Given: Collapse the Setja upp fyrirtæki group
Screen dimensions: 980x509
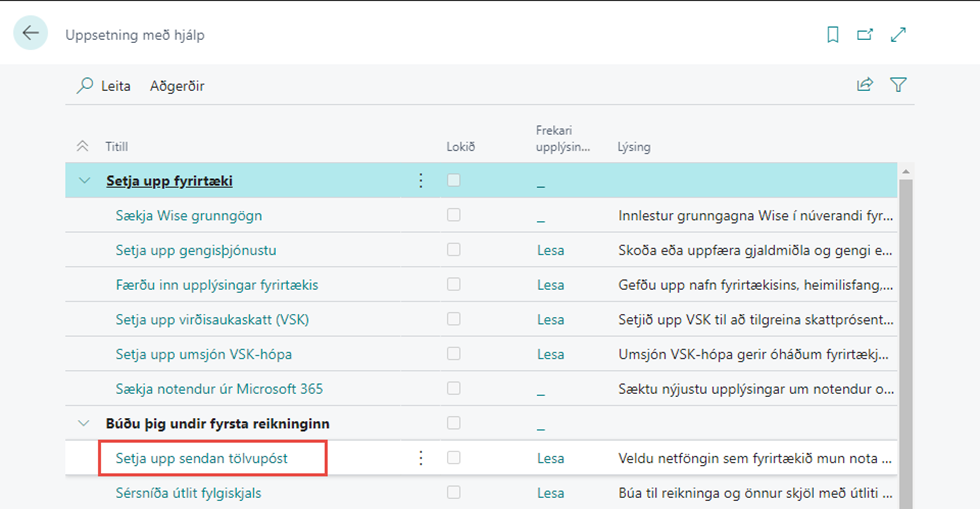Looking at the screenshot, I should (x=84, y=181).
